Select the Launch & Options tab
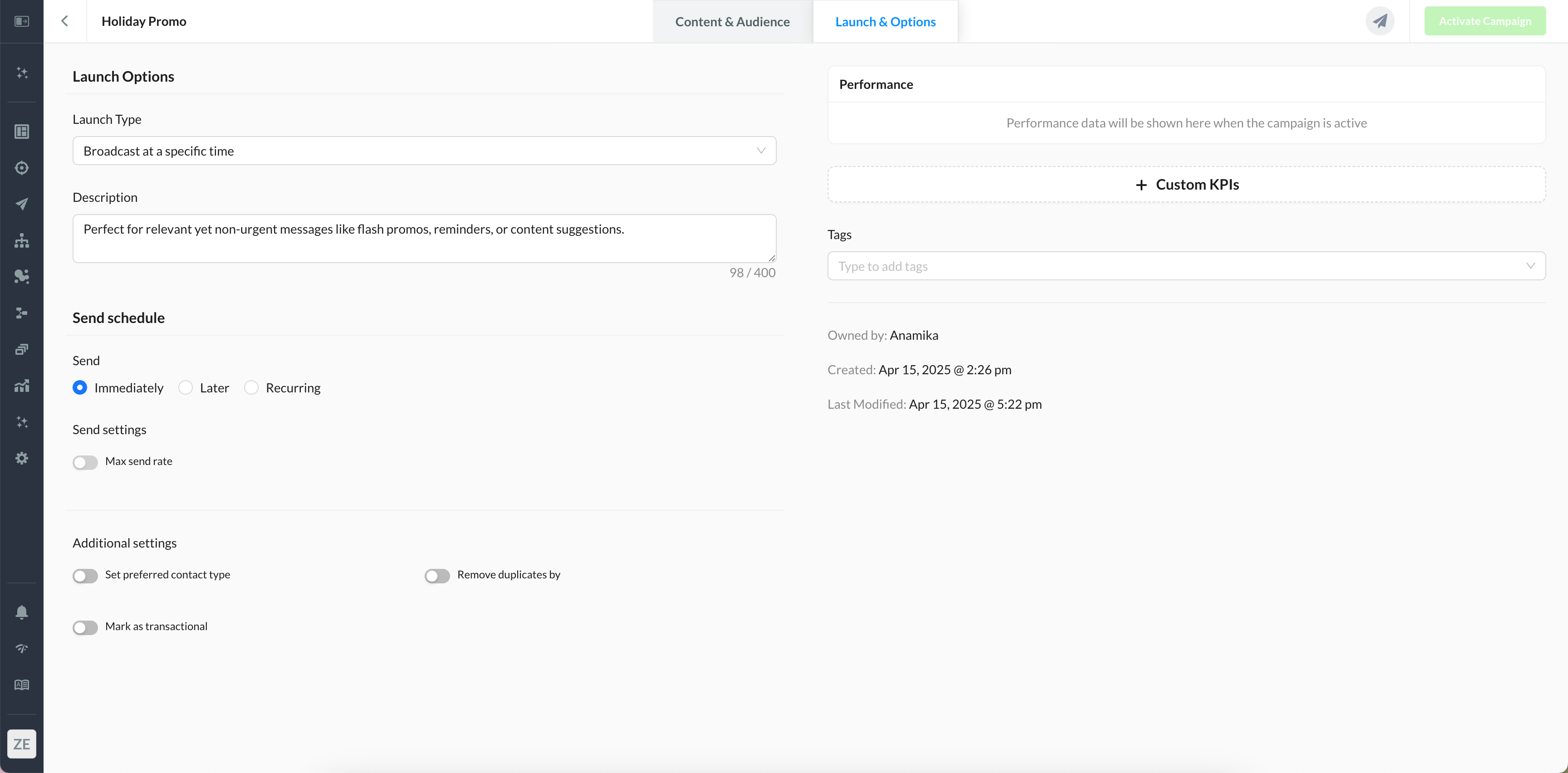This screenshot has height=773, width=1568. [885, 22]
